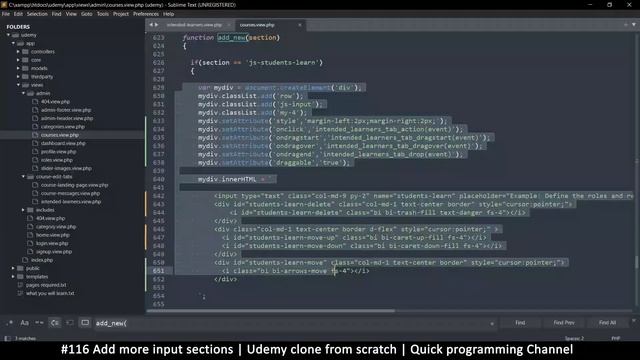Collapse the udemy root folder
Image resolution: width=640 pixels, height=360 pixels.
[x=8, y=35]
